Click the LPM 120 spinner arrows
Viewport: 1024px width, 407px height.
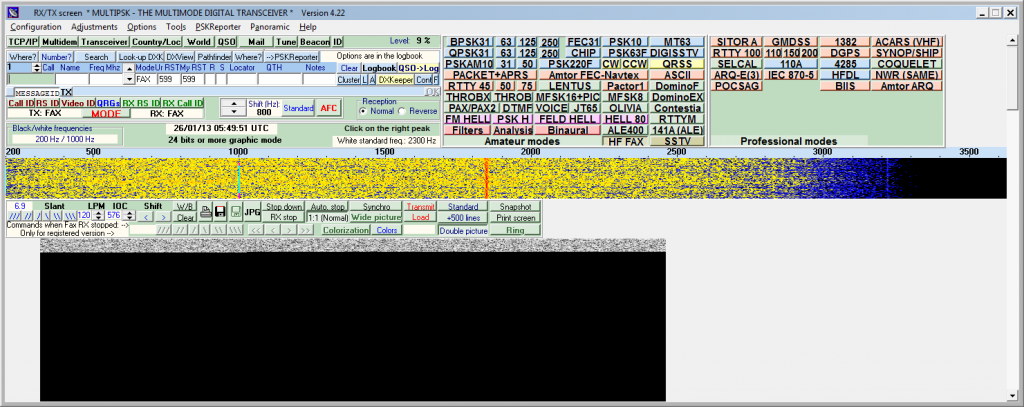point(98,216)
